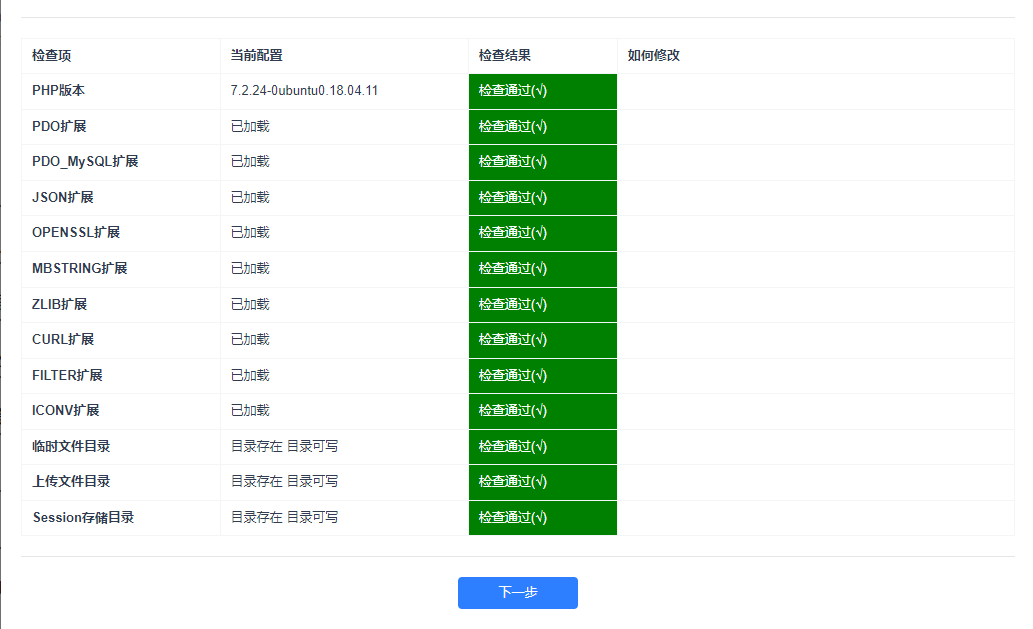Select the JSON扩展 row label
1033x629 pixels.
pos(63,198)
